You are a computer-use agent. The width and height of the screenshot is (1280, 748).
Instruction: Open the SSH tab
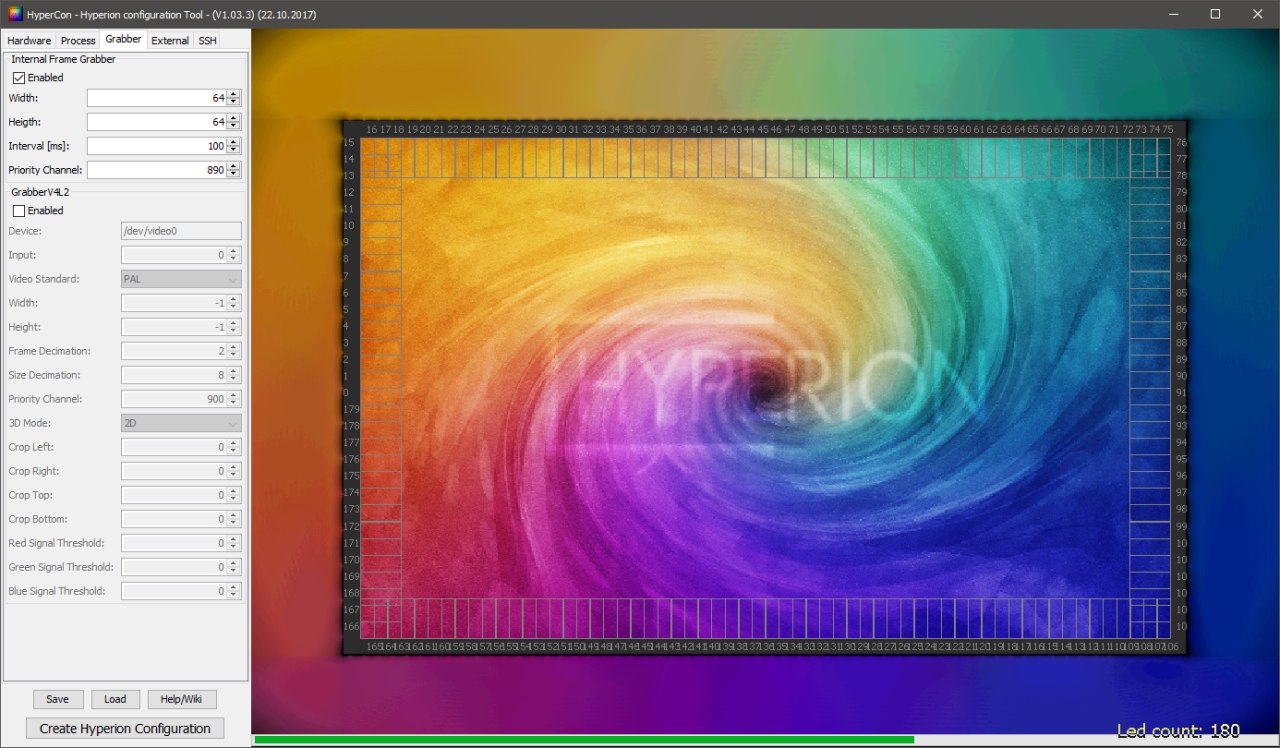click(x=207, y=40)
